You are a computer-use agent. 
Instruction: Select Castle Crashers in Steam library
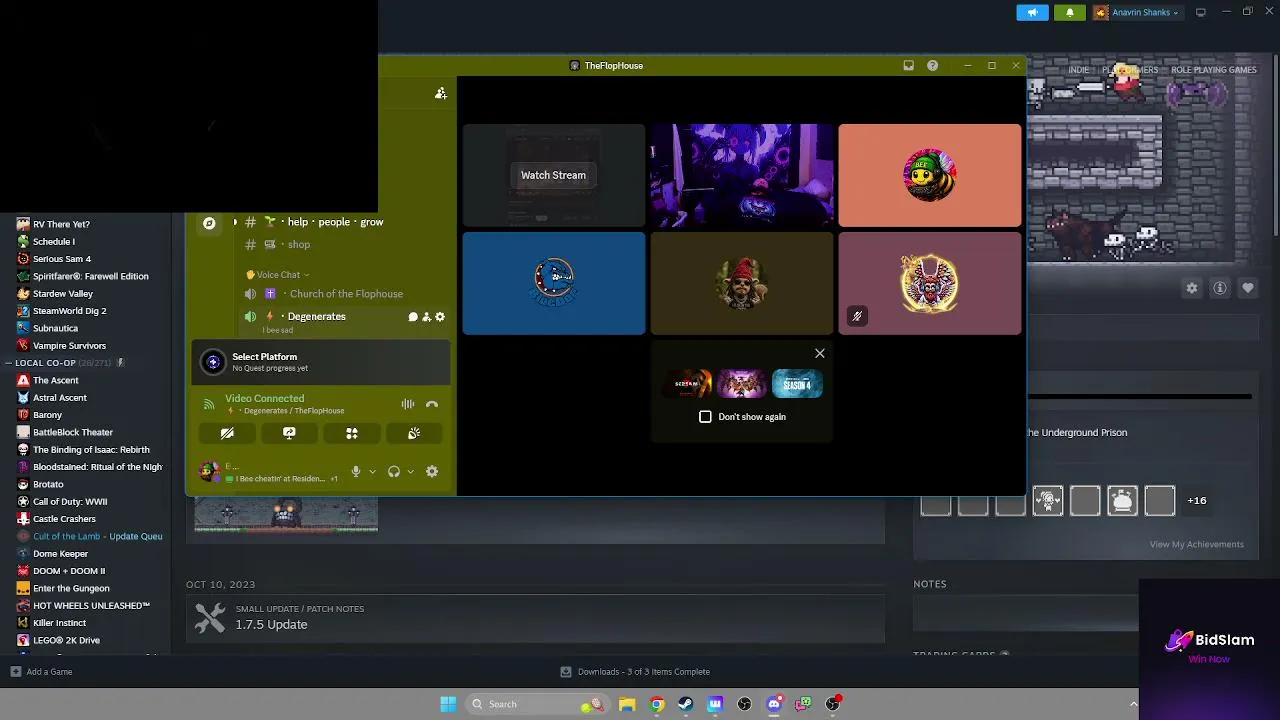point(64,519)
